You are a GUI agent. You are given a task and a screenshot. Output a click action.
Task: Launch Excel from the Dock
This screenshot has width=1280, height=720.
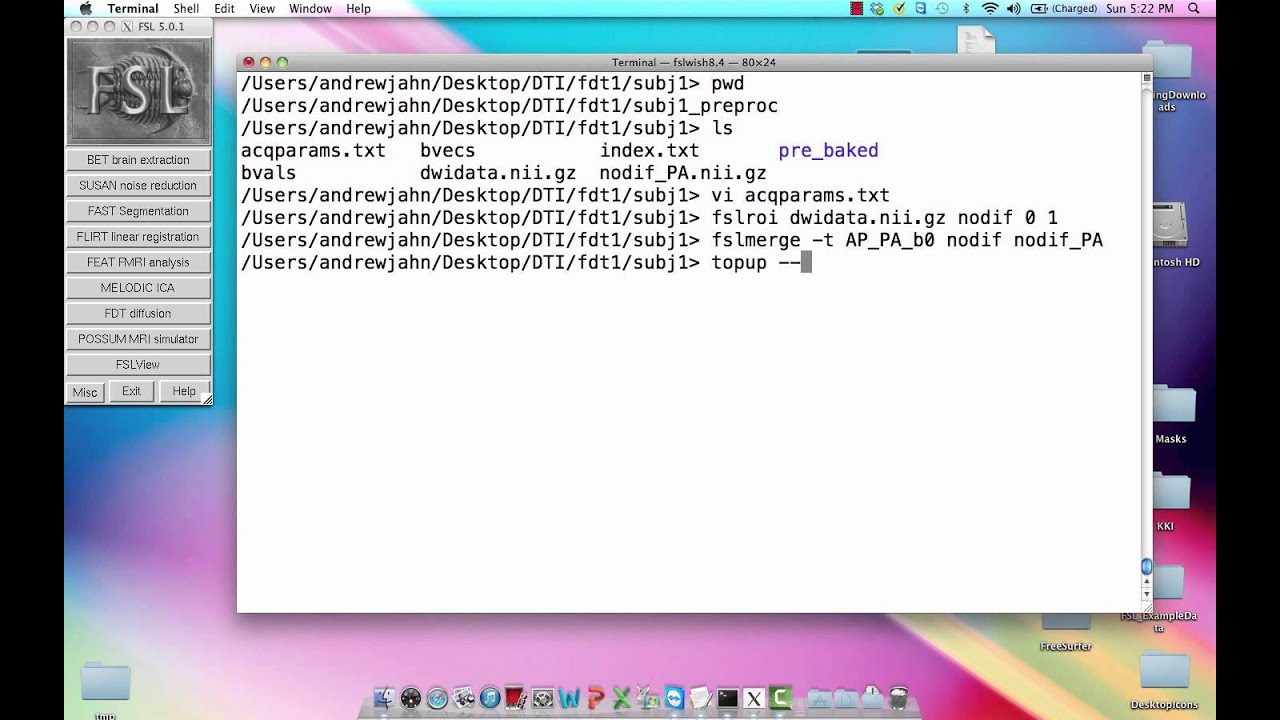point(622,698)
